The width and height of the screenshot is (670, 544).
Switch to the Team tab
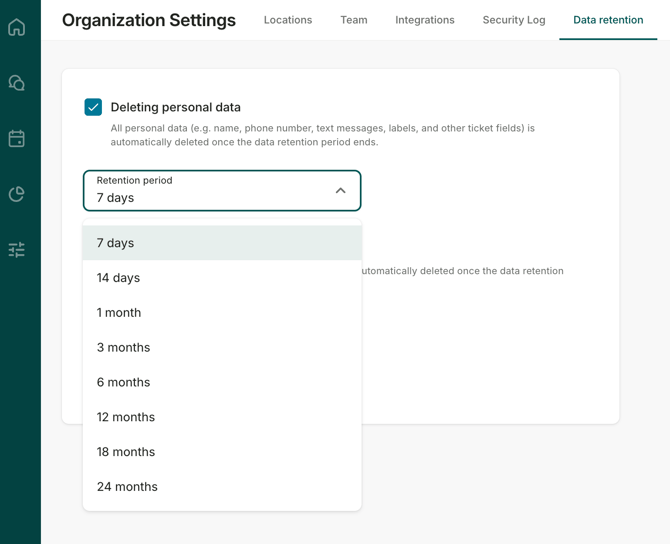tap(354, 20)
